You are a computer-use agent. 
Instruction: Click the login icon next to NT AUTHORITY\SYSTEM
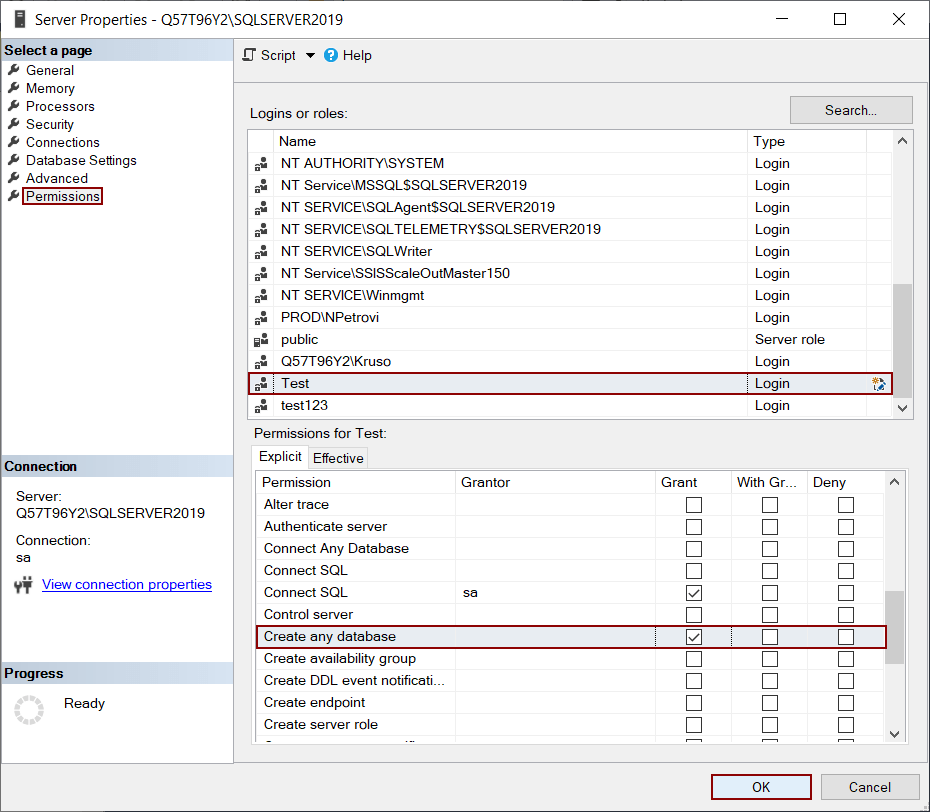click(262, 163)
